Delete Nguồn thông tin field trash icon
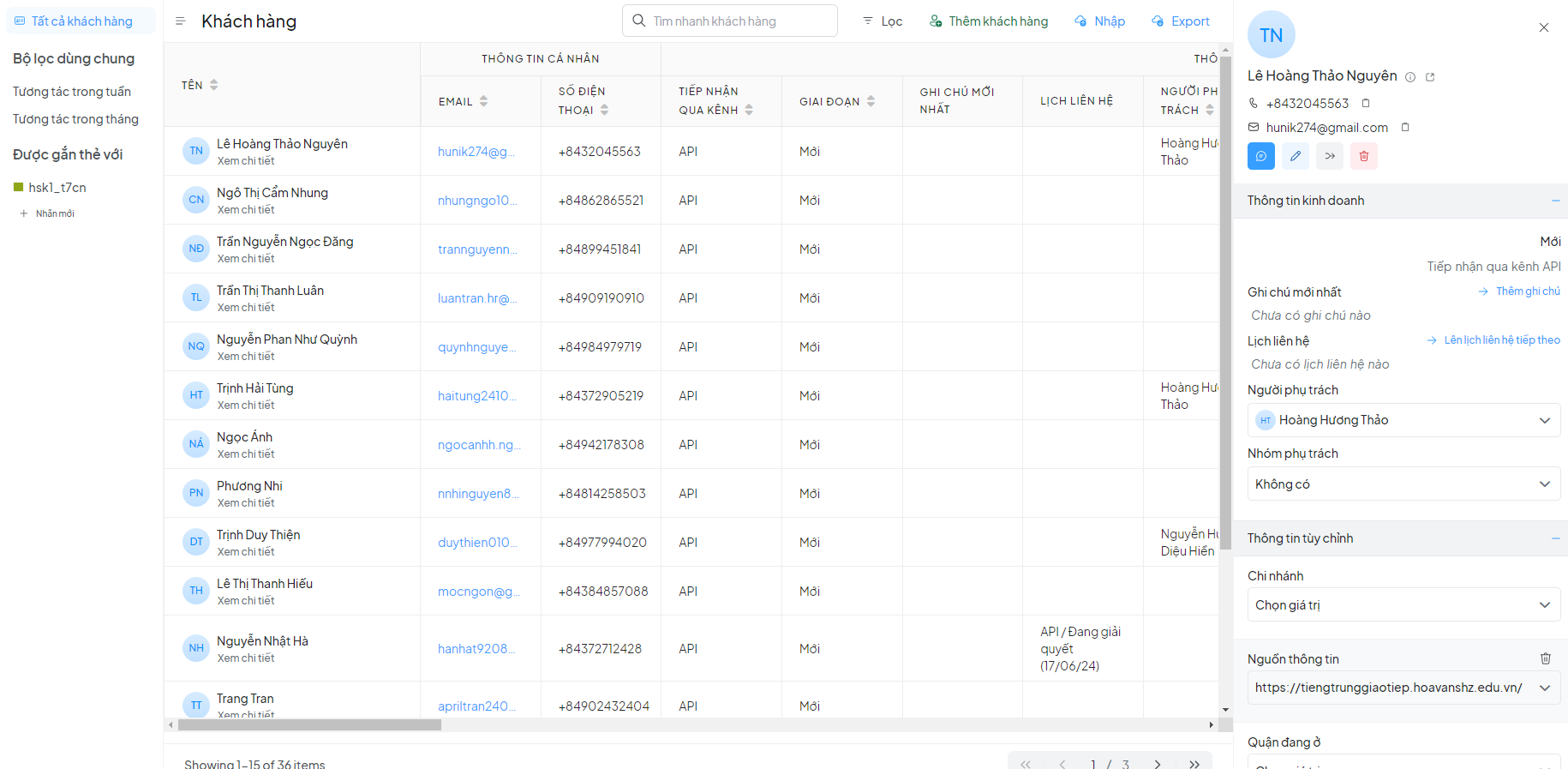The image size is (1568, 769). [x=1545, y=658]
